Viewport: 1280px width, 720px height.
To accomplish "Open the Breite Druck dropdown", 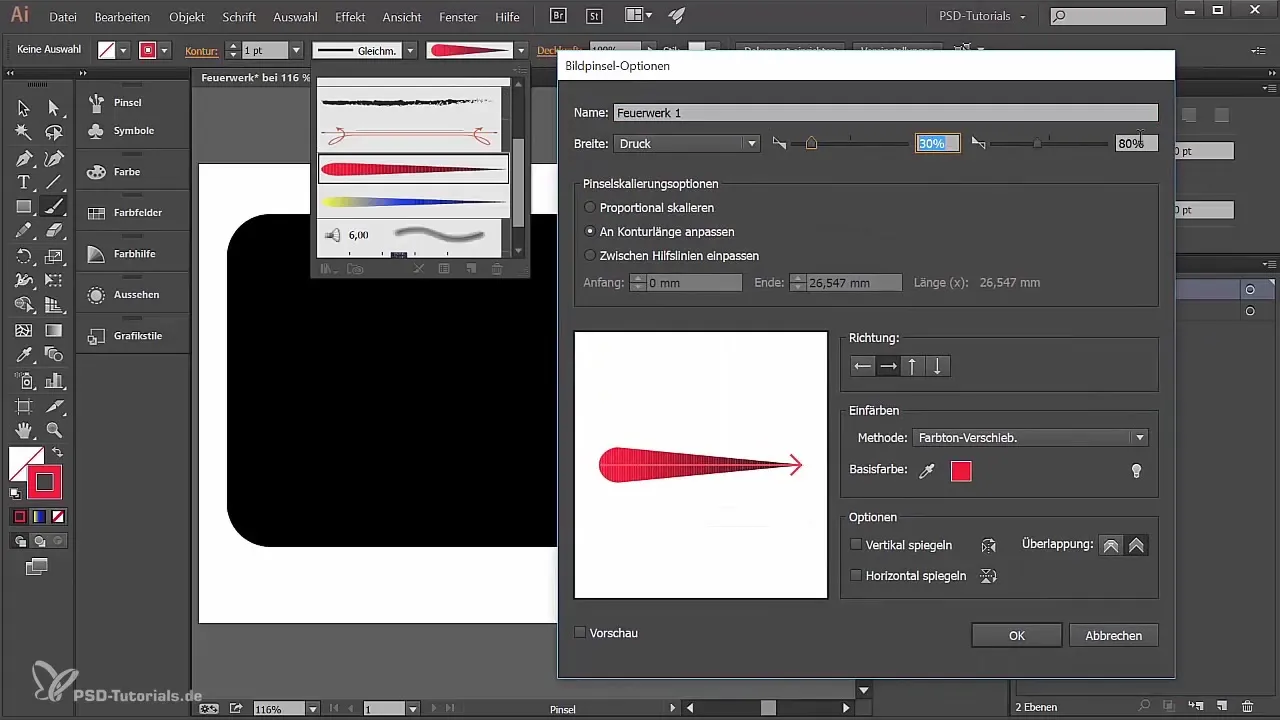I will 686,143.
